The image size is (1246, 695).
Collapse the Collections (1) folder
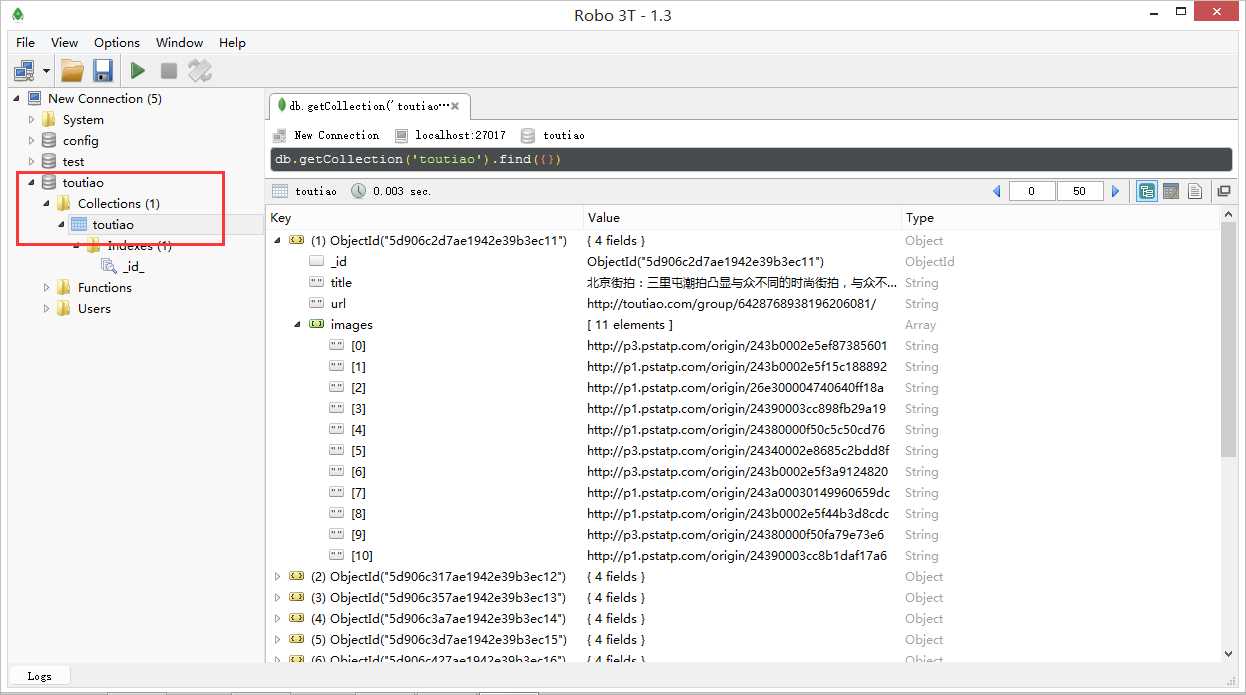(46, 203)
